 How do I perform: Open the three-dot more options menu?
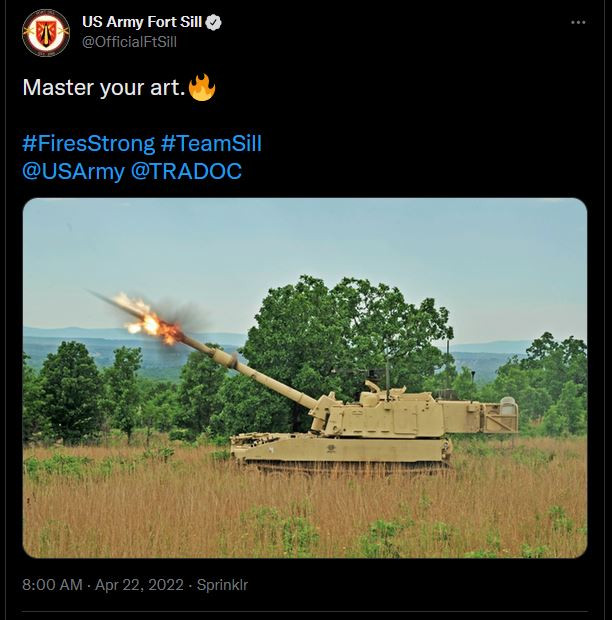578,23
